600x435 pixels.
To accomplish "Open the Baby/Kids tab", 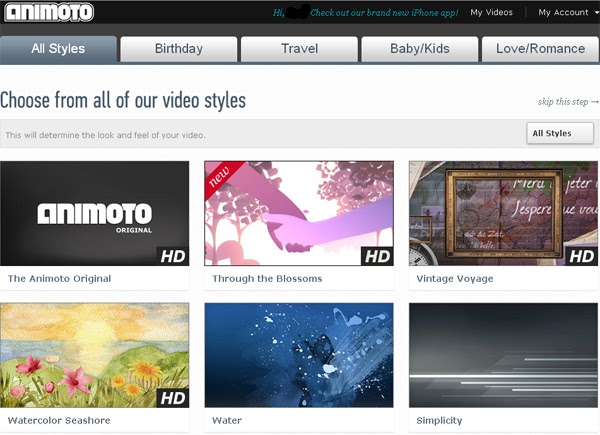I will coord(420,49).
